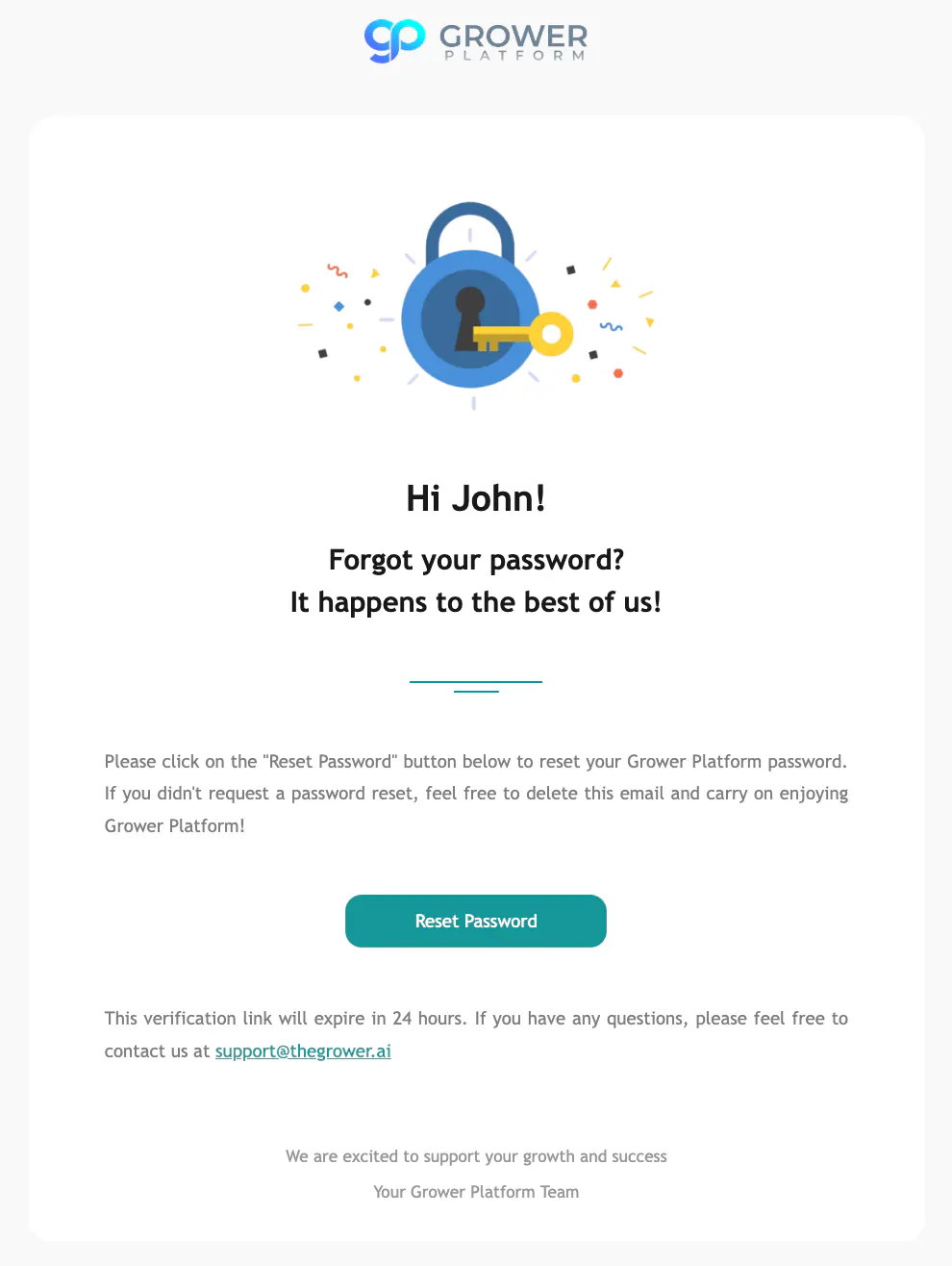Viewport: 952px width, 1266px height.
Task: Open the support@thegrower.ai email link
Action: (303, 1051)
